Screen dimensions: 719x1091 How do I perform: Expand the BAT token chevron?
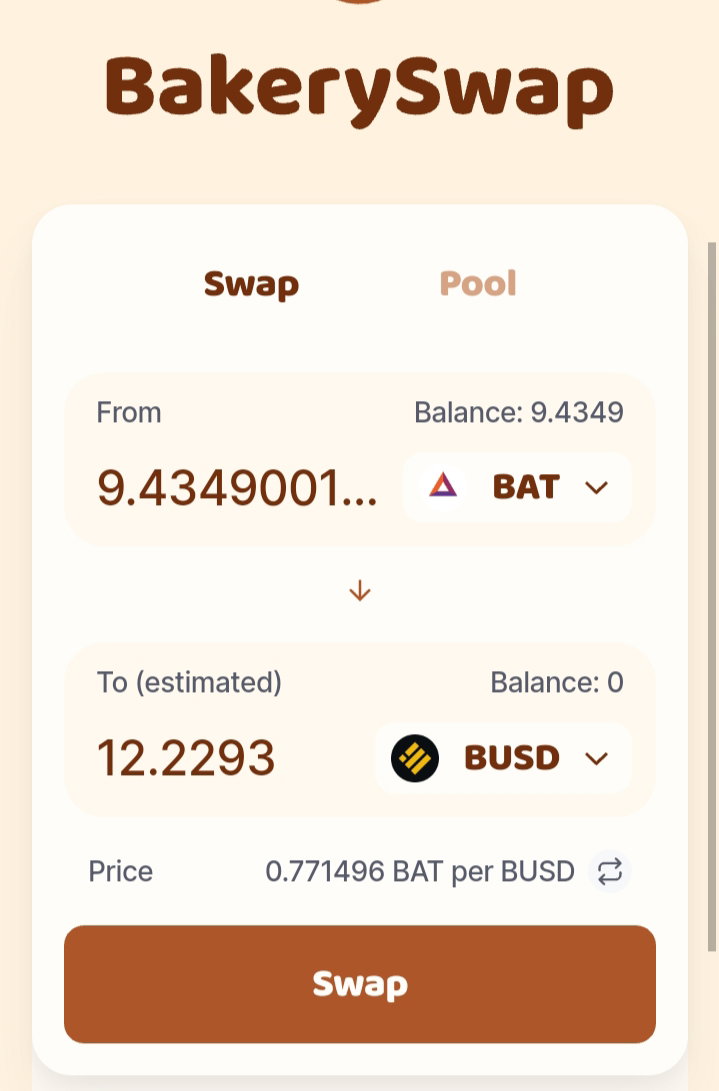click(x=596, y=487)
